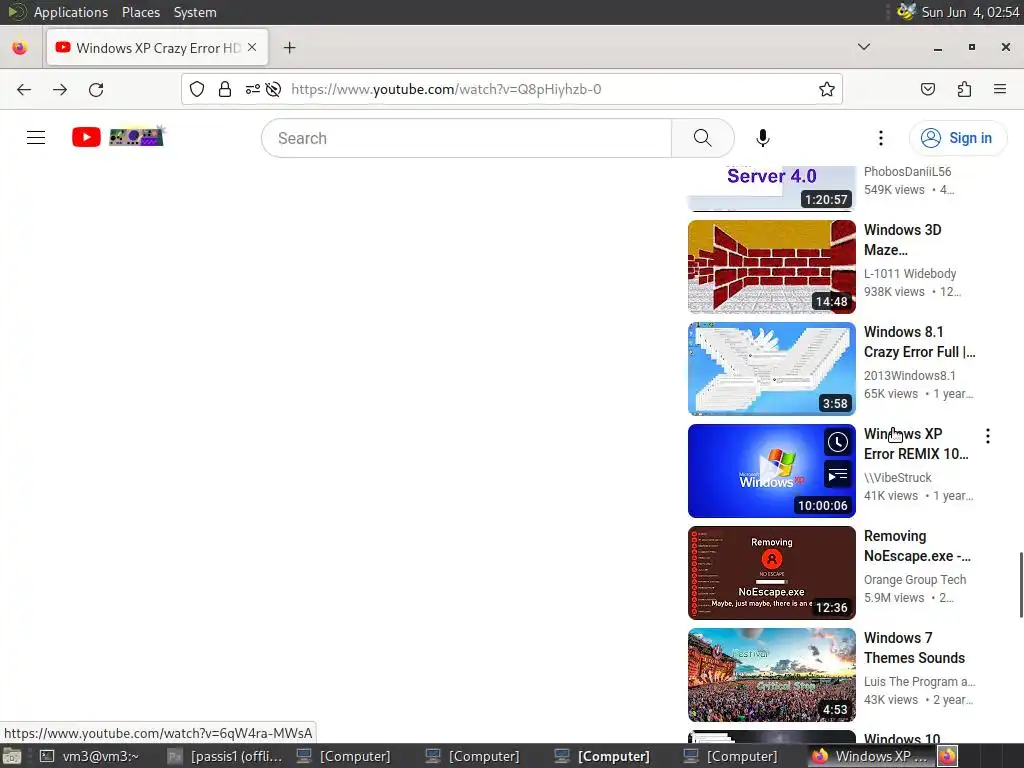The height and width of the screenshot is (768, 1024).
Task: Click channel name 2013Windows8.1
Action: tap(909, 376)
